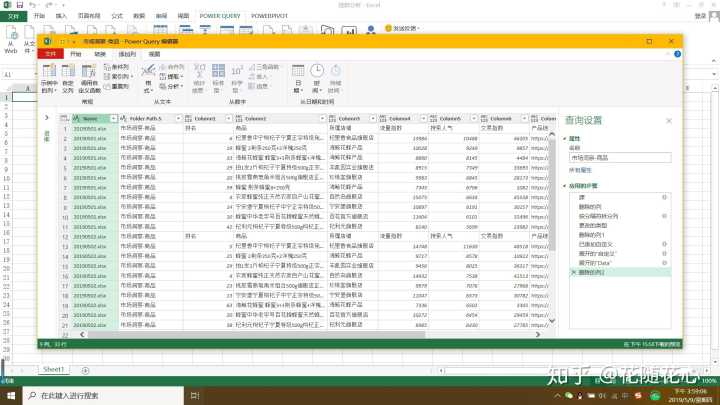Click the 自定义列 (Custom Column) icon
Screen dimensions: 720x405
click(70, 76)
